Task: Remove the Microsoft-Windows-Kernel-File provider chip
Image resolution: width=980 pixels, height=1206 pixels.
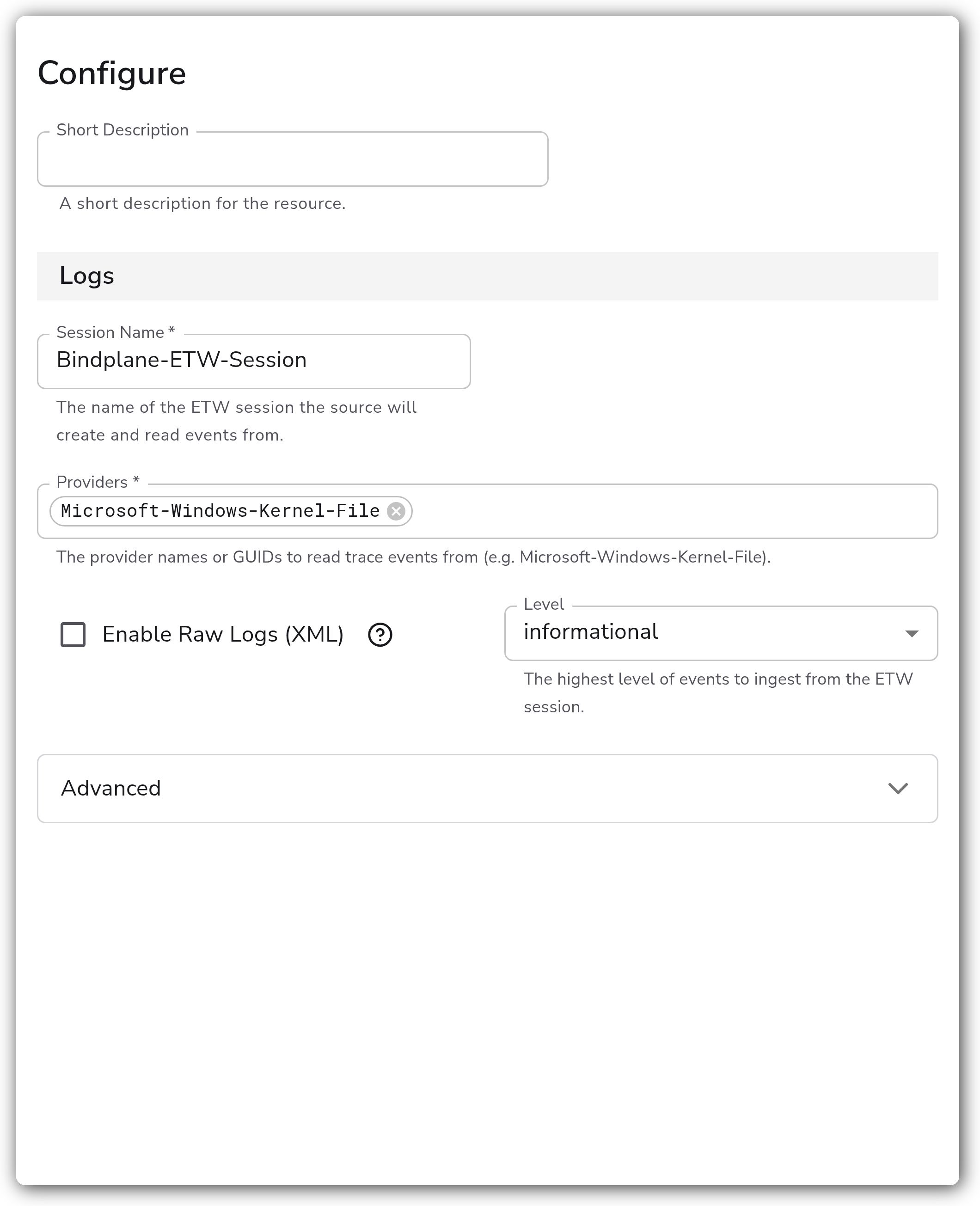Action: pyautogui.click(x=396, y=511)
